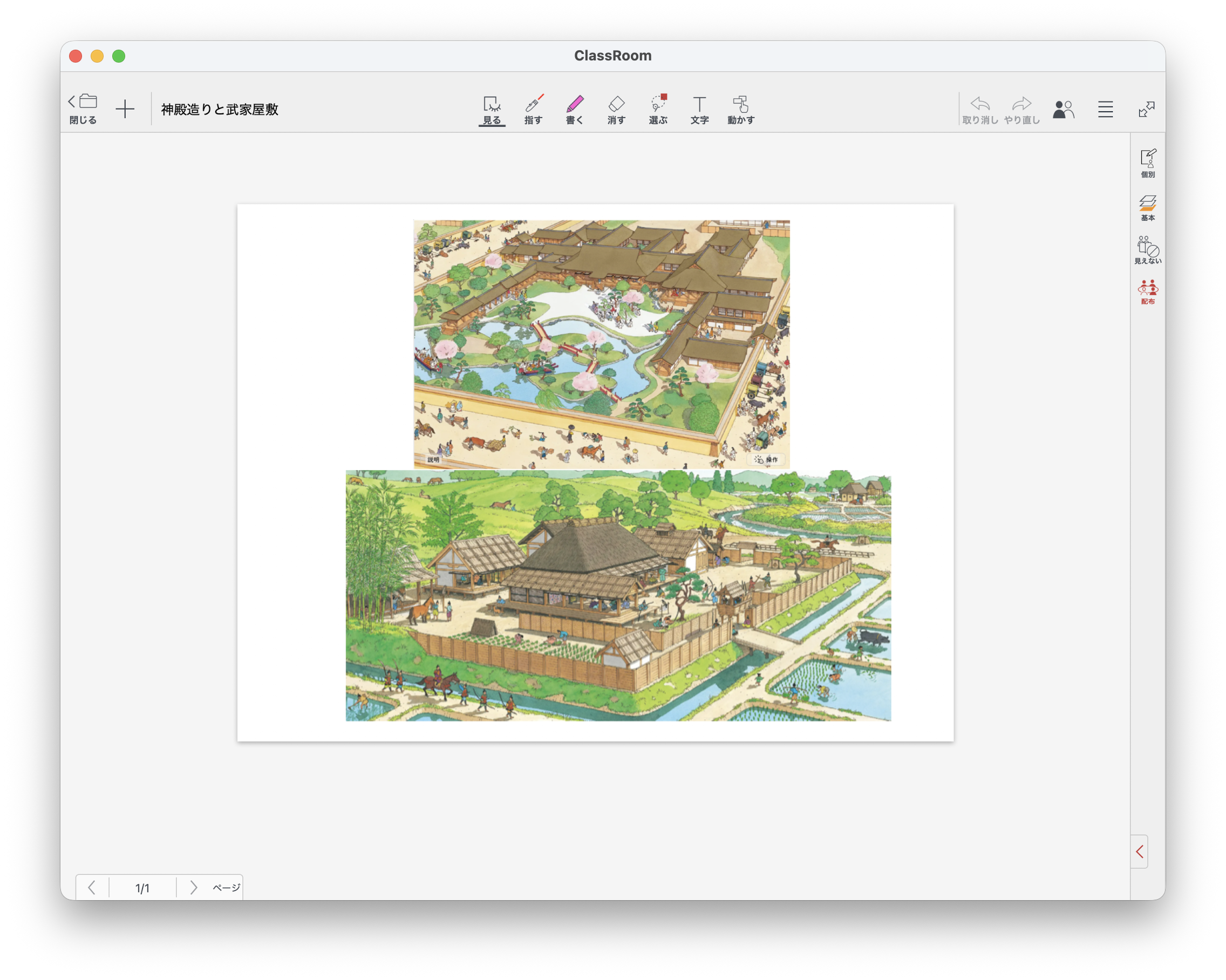Go to previous page arrow
This screenshot has width=1226, height=980.
coord(92,887)
